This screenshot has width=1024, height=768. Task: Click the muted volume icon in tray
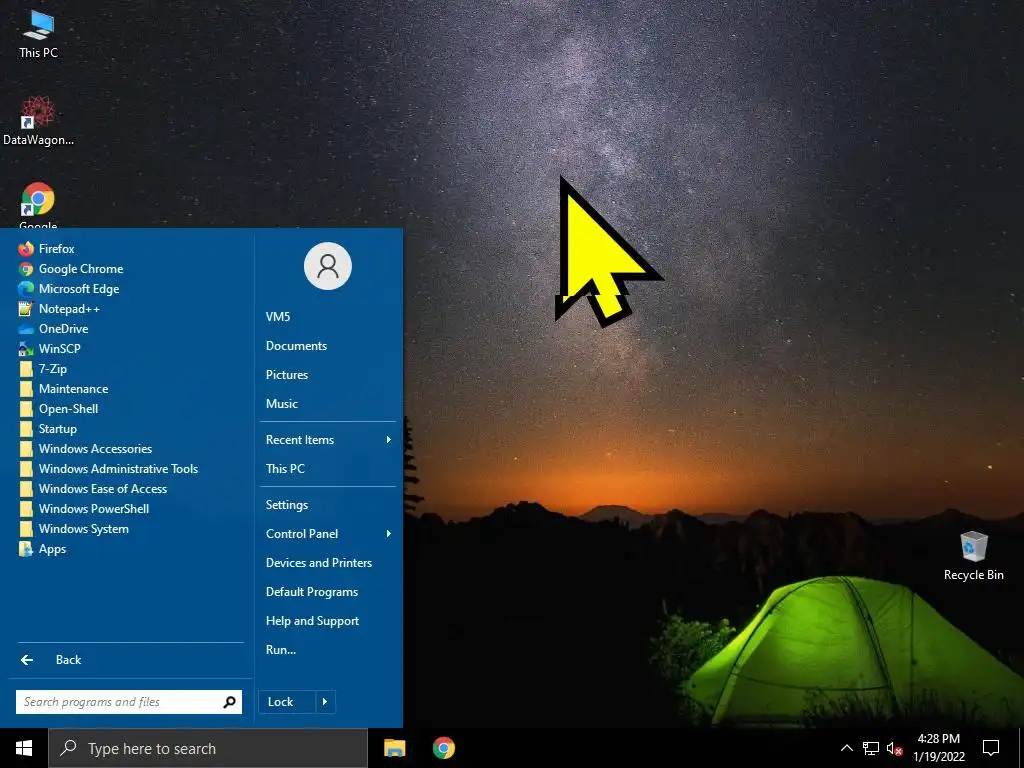pos(895,748)
